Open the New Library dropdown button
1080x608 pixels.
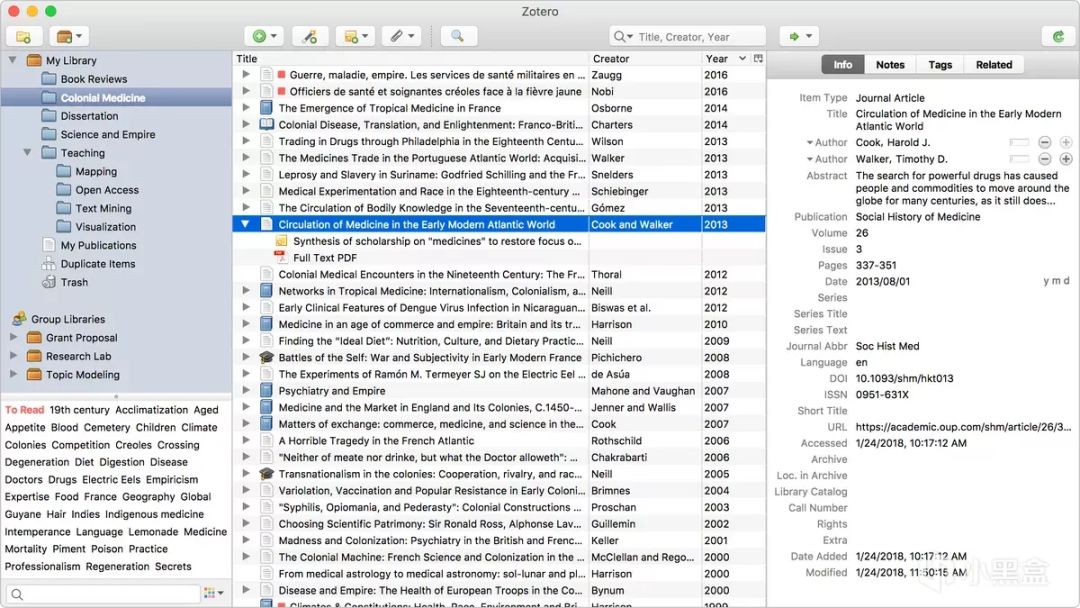pyautogui.click(x=70, y=36)
